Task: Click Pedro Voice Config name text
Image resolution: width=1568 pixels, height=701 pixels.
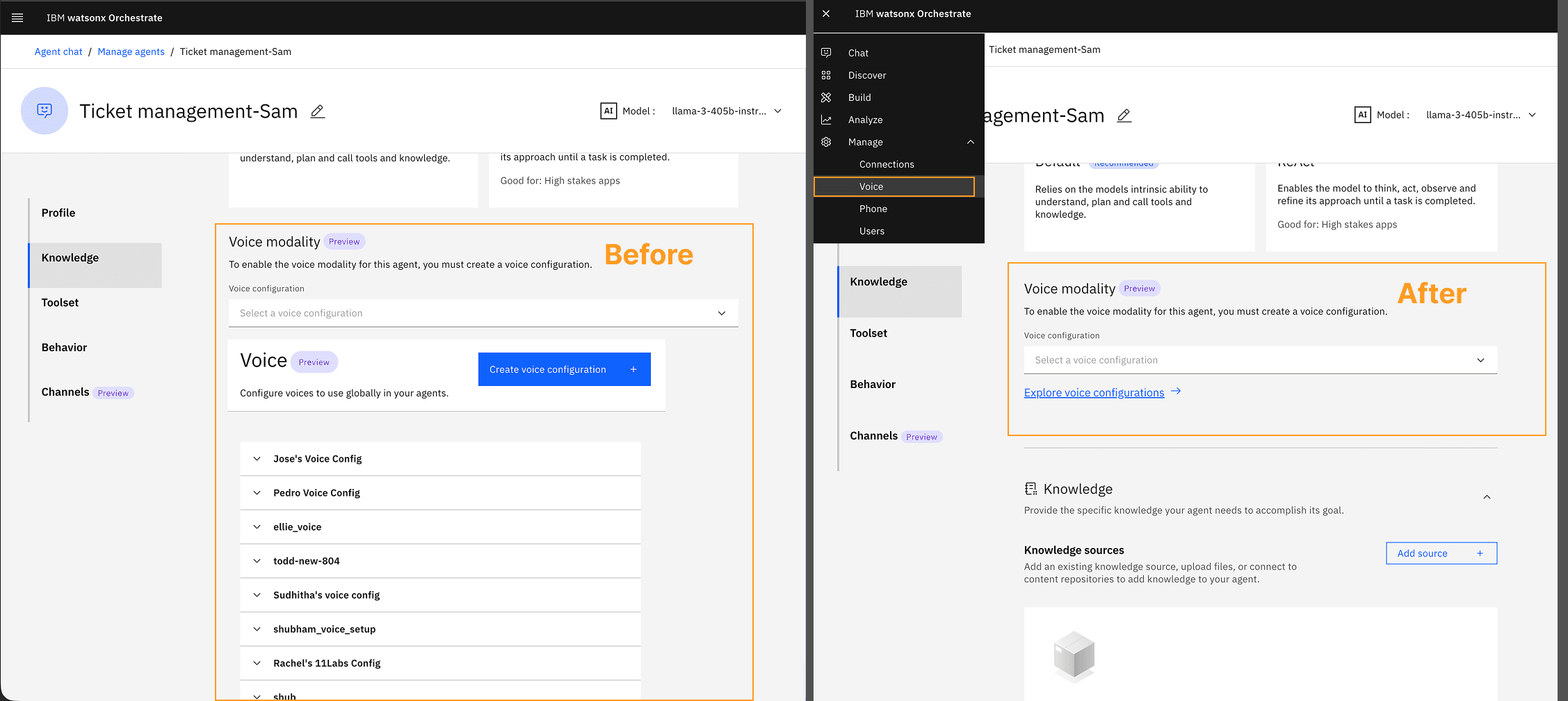Action: coord(316,493)
